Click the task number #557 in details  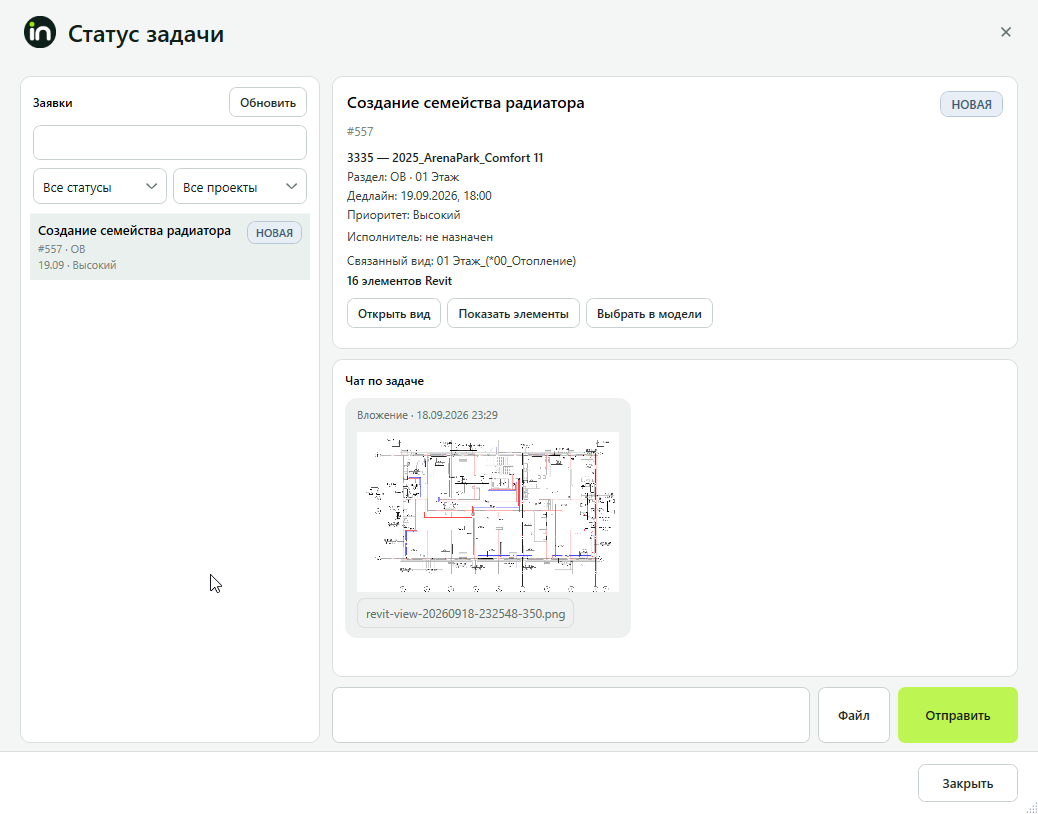click(x=360, y=132)
